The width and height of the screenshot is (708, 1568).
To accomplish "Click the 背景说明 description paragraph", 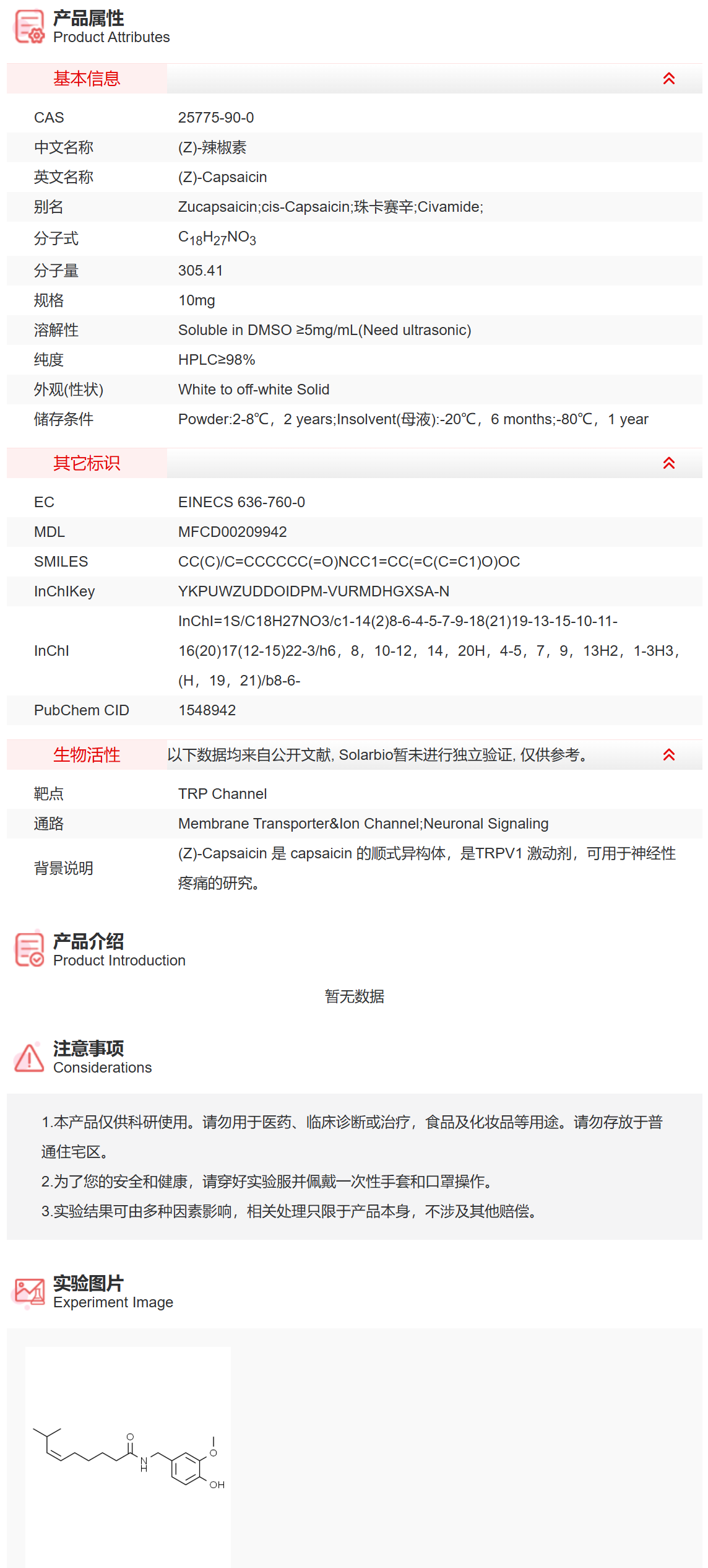I will [427, 868].
